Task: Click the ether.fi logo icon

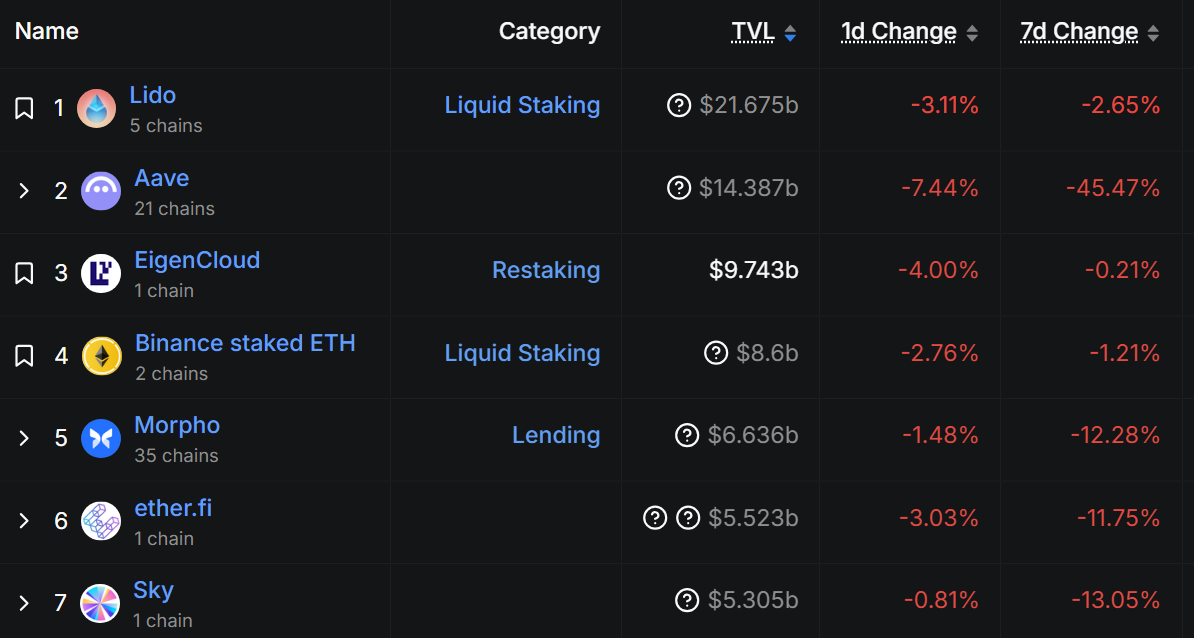Action: coord(101,521)
